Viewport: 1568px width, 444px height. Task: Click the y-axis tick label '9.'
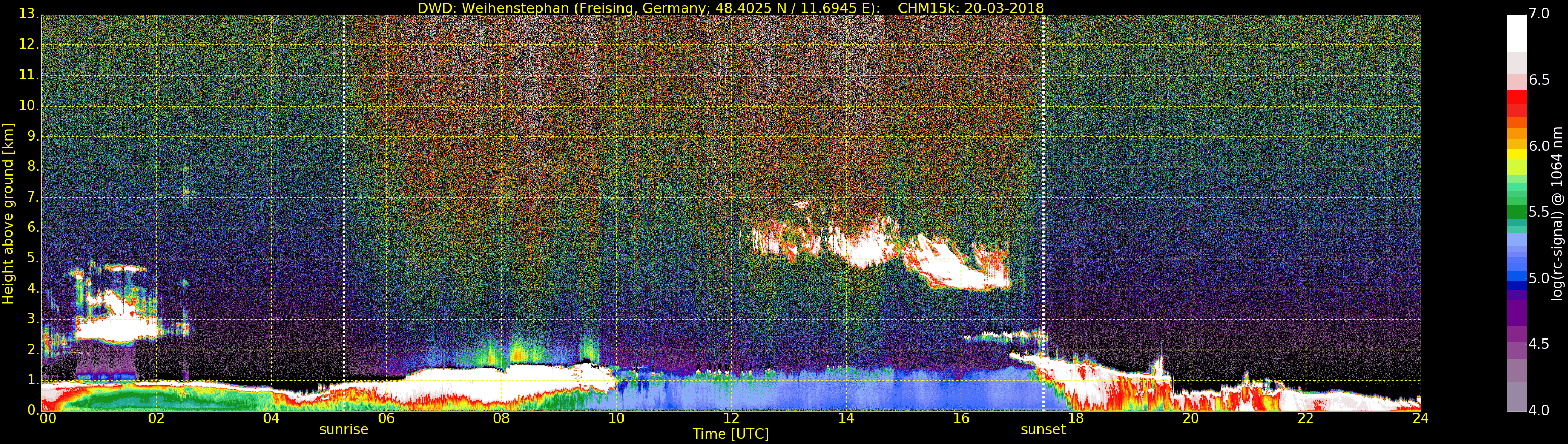pyautogui.click(x=32, y=136)
